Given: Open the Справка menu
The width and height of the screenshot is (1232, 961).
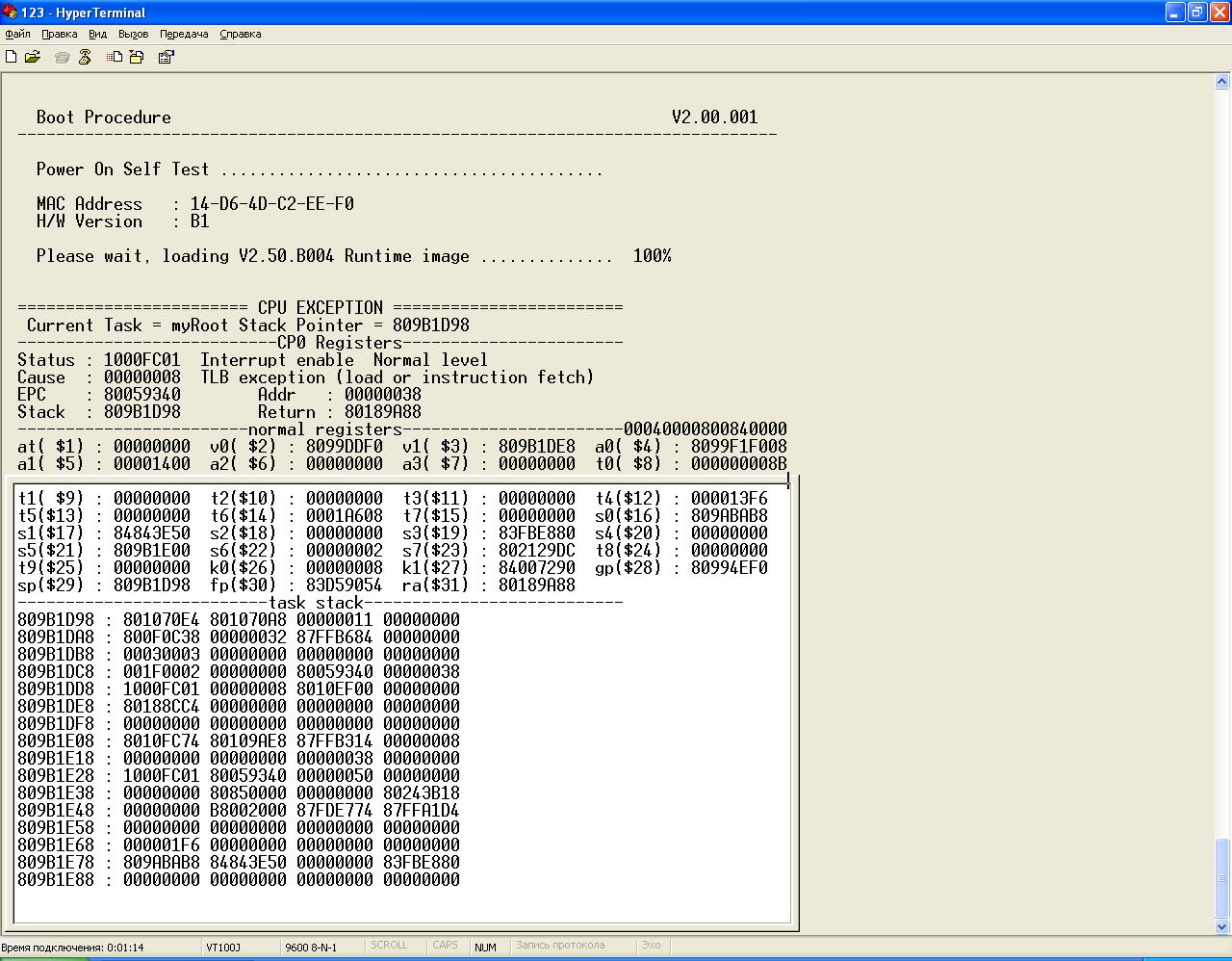Looking at the screenshot, I should pos(241,34).
